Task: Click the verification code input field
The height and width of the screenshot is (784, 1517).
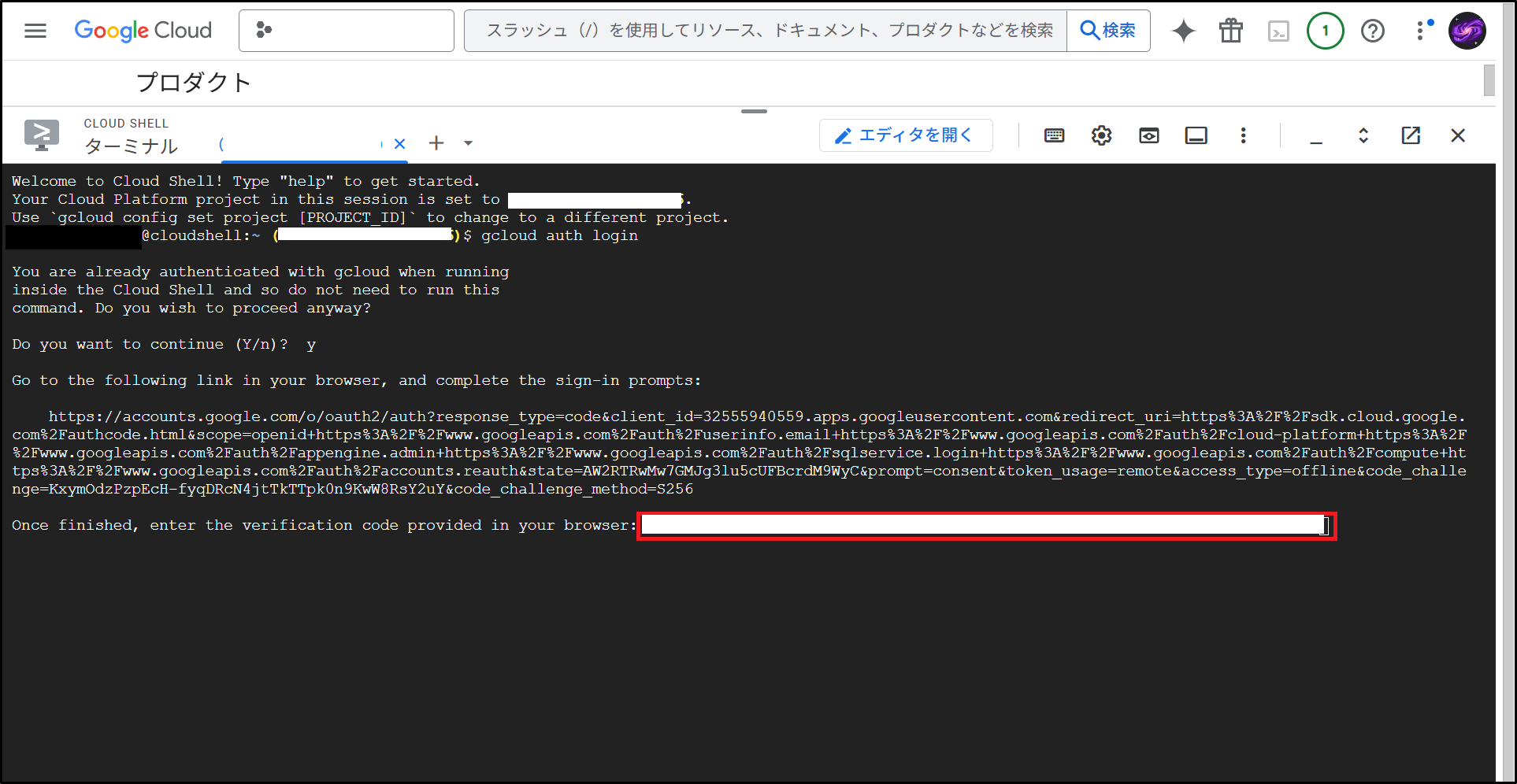Action: [983, 526]
